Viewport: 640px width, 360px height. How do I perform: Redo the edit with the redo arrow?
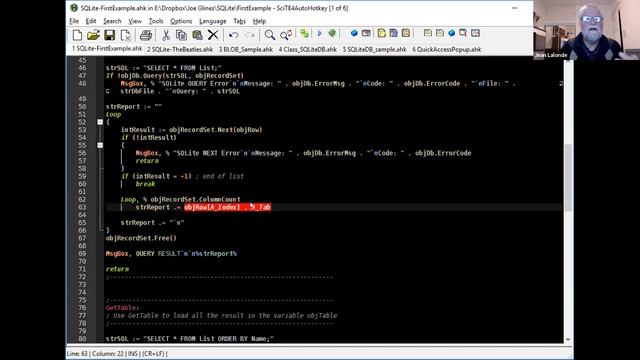pos(250,35)
